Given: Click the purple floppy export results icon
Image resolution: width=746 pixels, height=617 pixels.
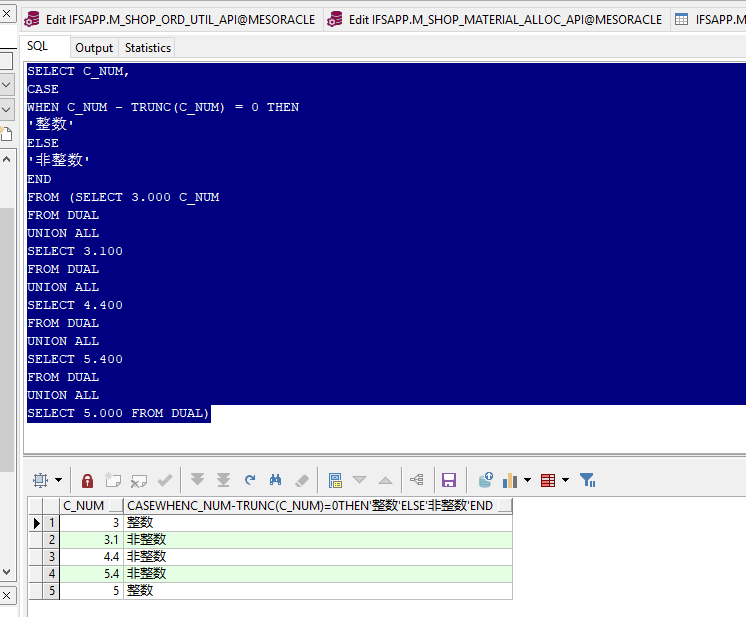Looking at the screenshot, I should pos(449,480).
